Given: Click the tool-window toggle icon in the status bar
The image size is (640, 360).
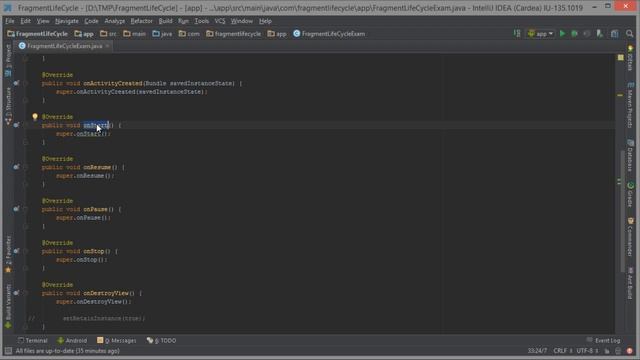Looking at the screenshot, I should point(8,351).
